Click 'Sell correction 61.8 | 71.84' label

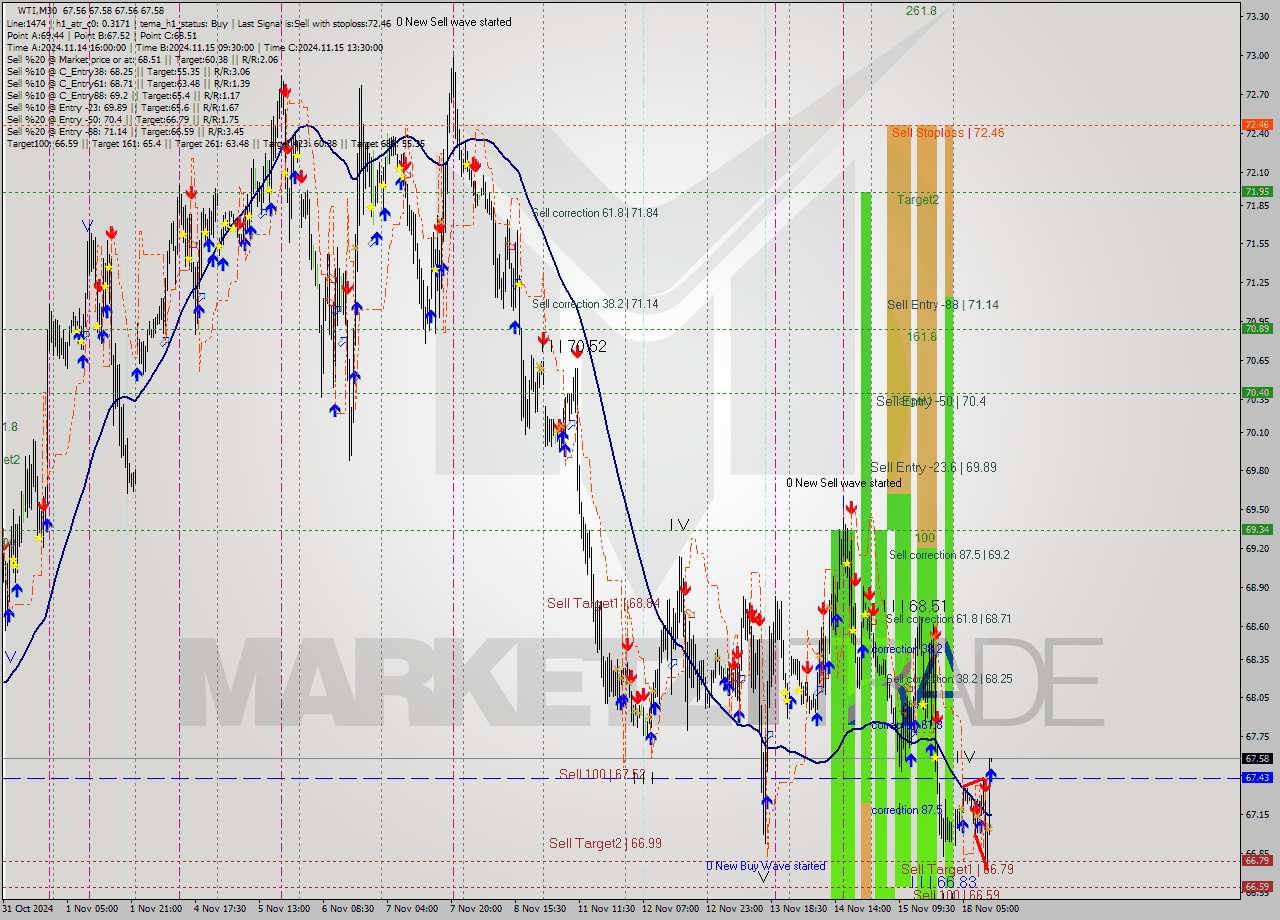595,213
